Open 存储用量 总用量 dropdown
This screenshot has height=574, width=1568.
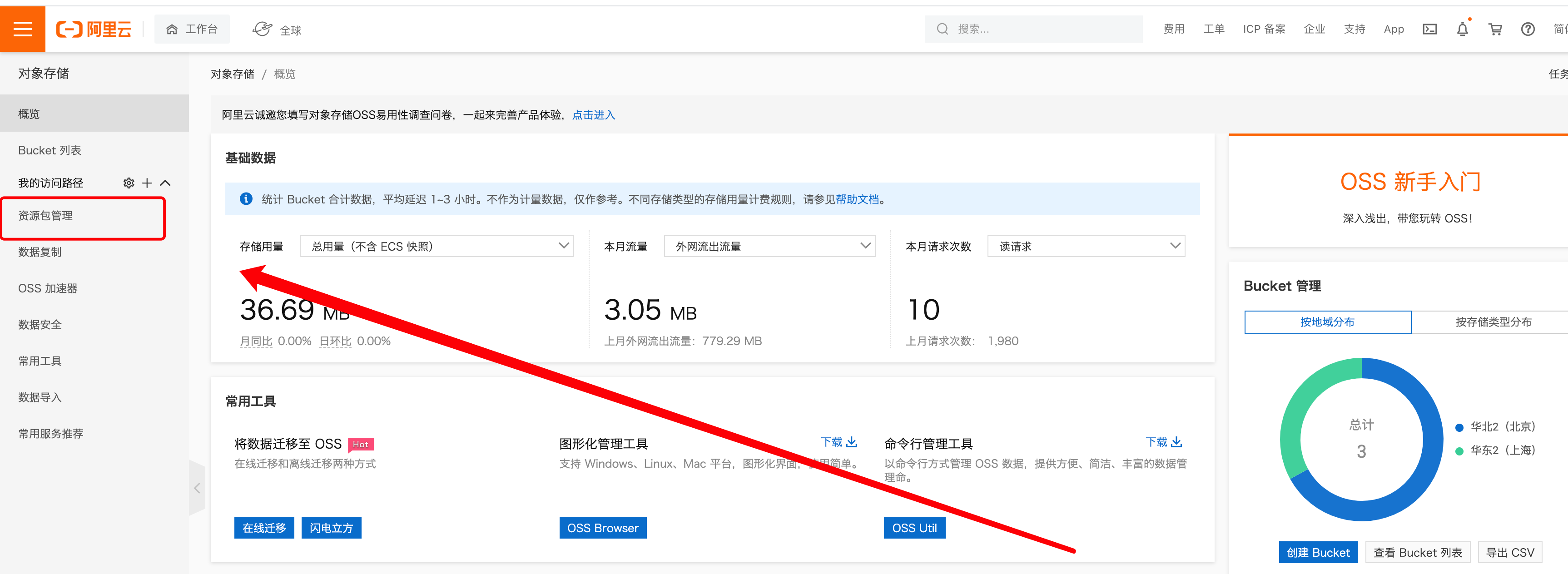[437, 247]
